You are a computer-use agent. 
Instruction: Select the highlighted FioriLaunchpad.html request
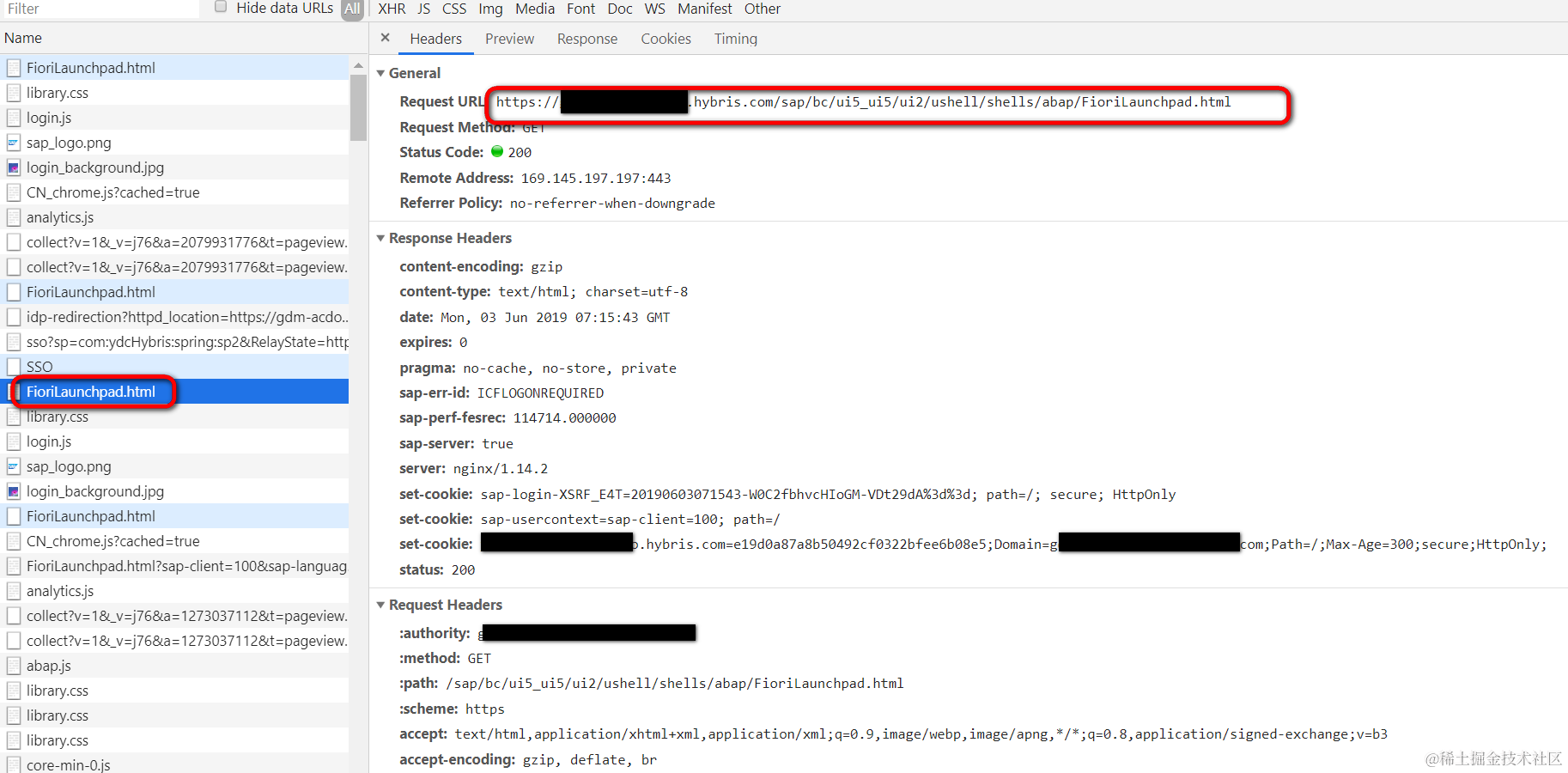tap(175, 392)
